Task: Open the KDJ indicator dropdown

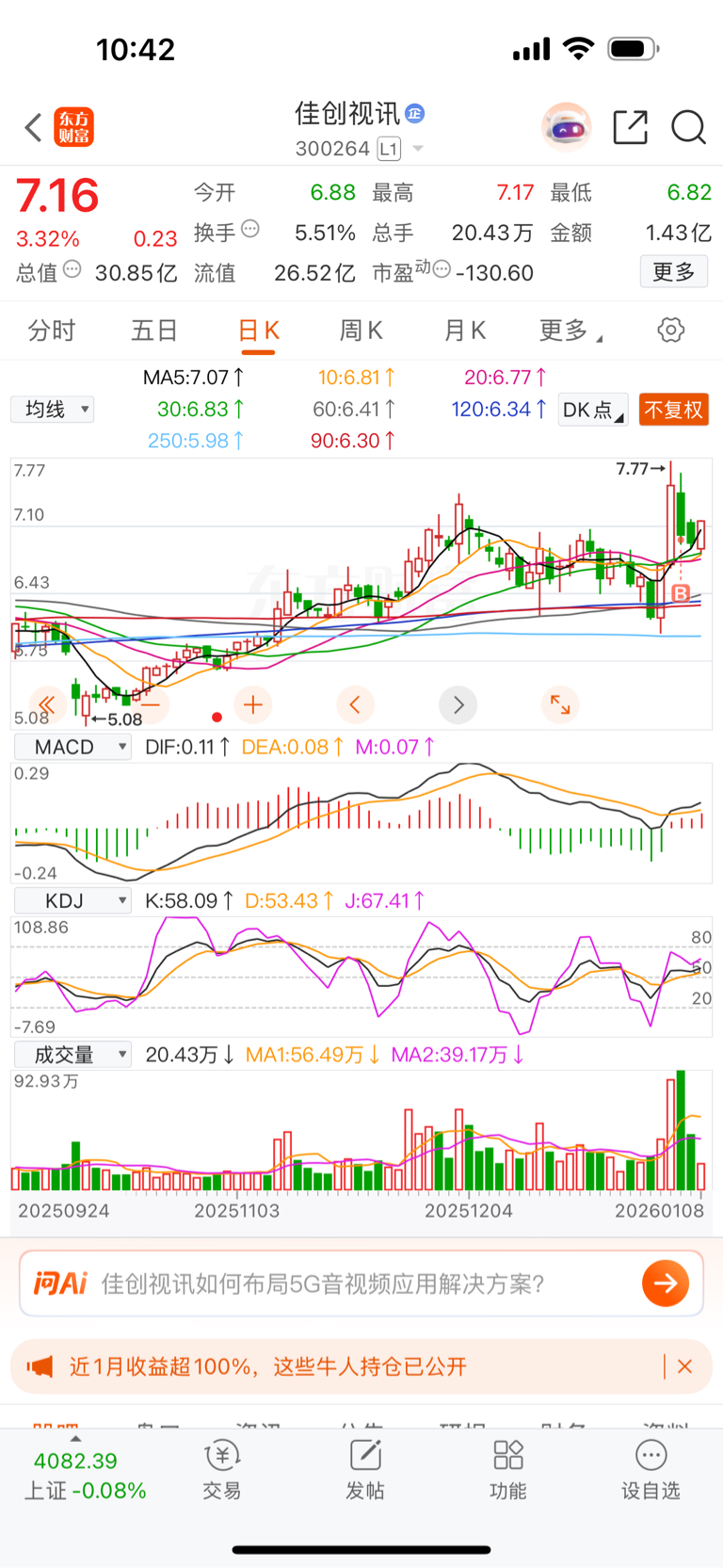Action: 72,901
